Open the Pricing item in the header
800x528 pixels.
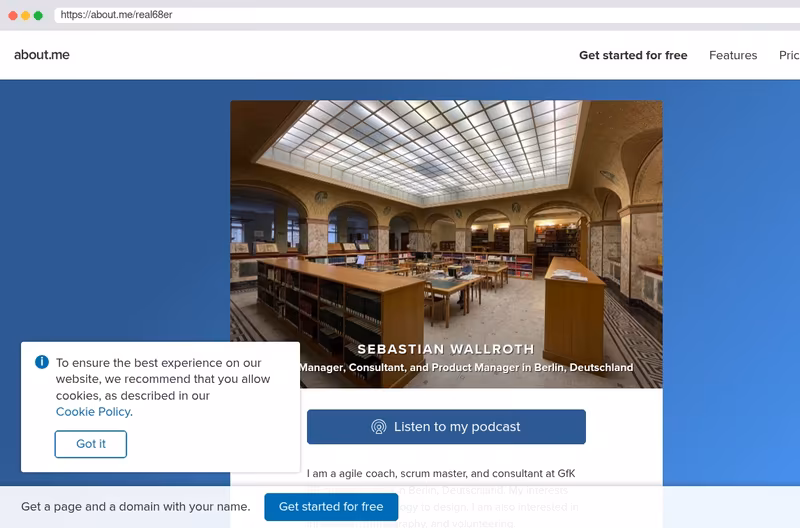coord(789,55)
